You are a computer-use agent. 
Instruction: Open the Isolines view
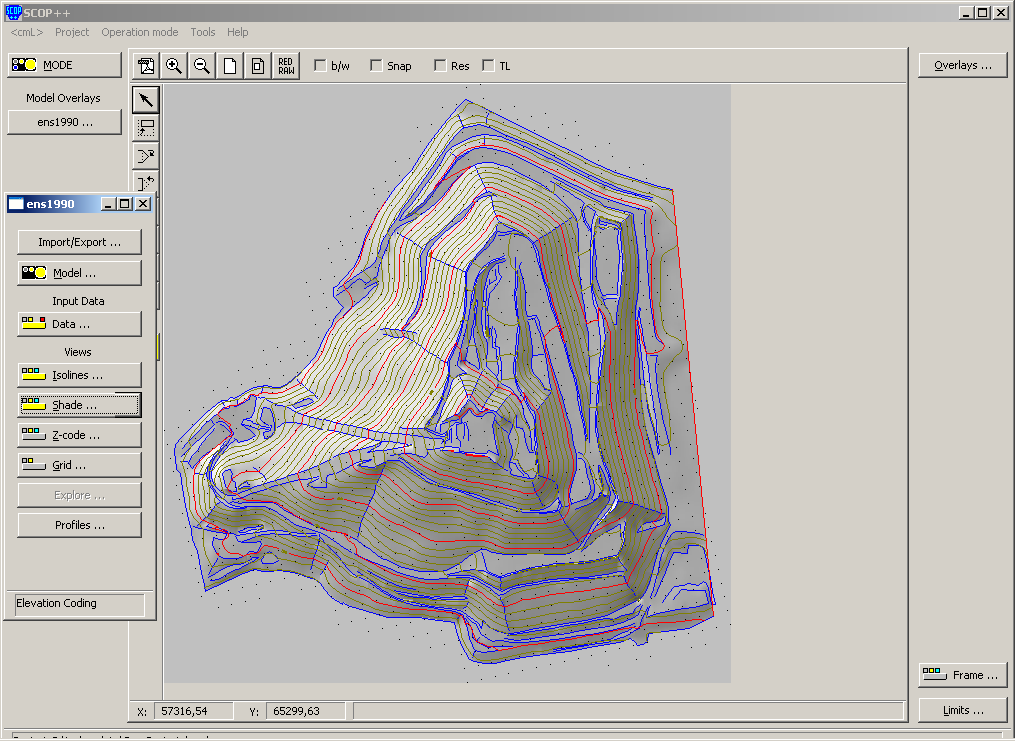point(79,374)
